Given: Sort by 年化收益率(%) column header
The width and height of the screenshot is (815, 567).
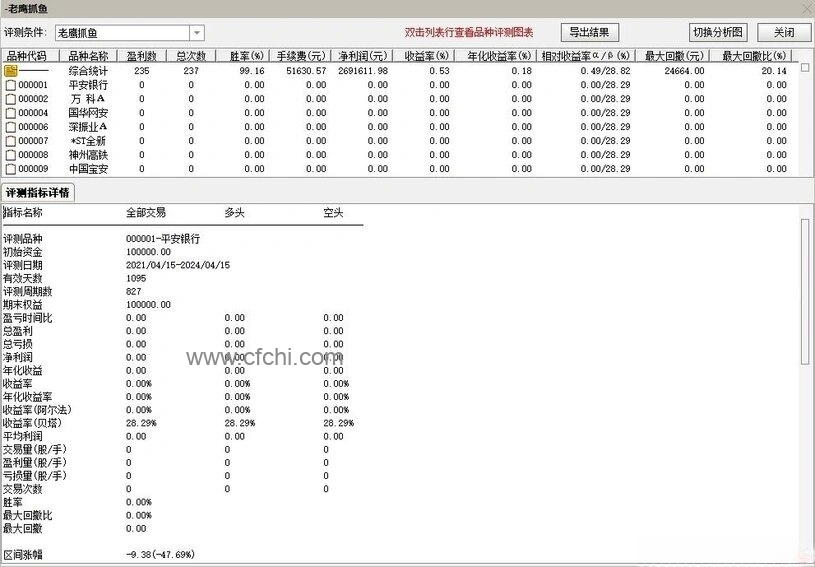Looking at the screenshot, I should point(496,56).
